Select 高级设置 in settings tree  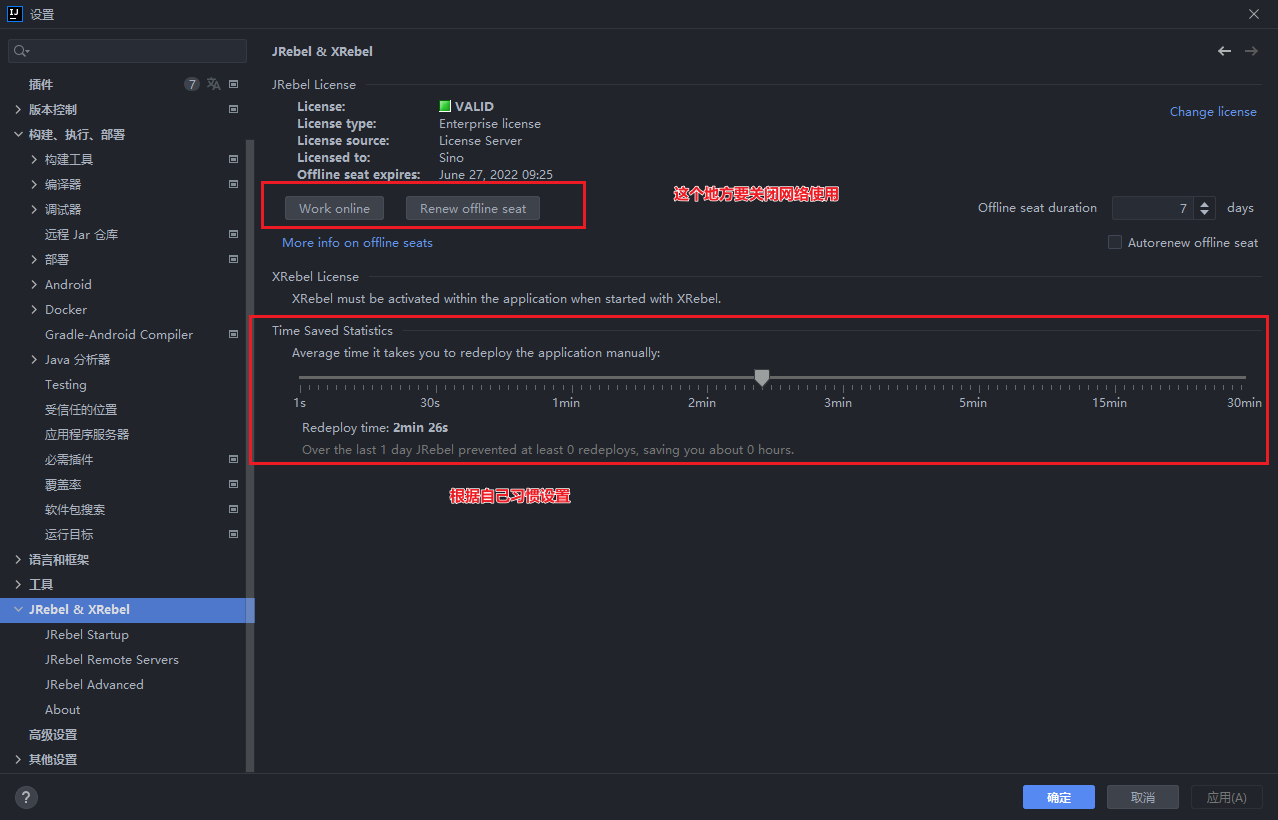(53, 734)
